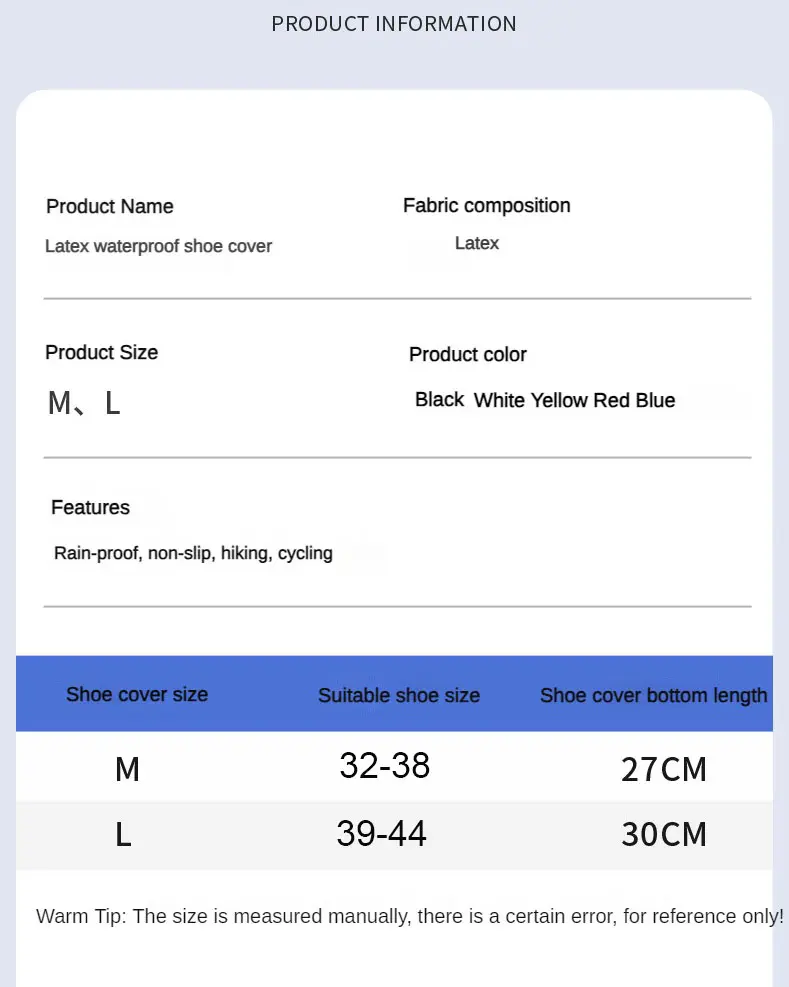Screen dimensions: 789x987
Task: Click the Product Size label
Action: [101, 353]
